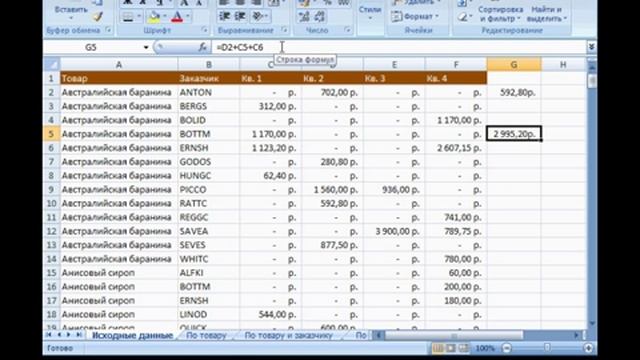
Task: Open Сортировка и фильтр menu
Action: pyautogui.click(x=500, y=14)
